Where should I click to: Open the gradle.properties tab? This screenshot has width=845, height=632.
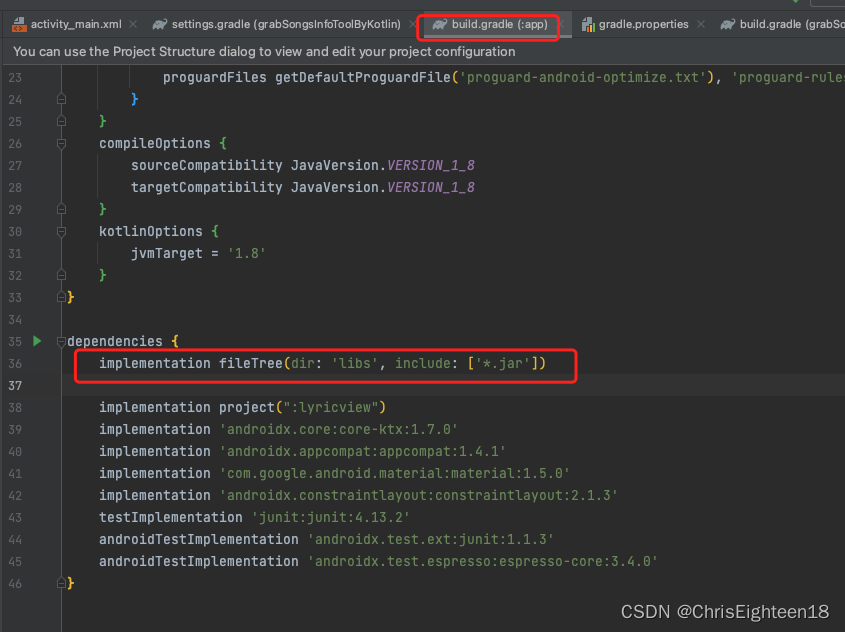643,24
